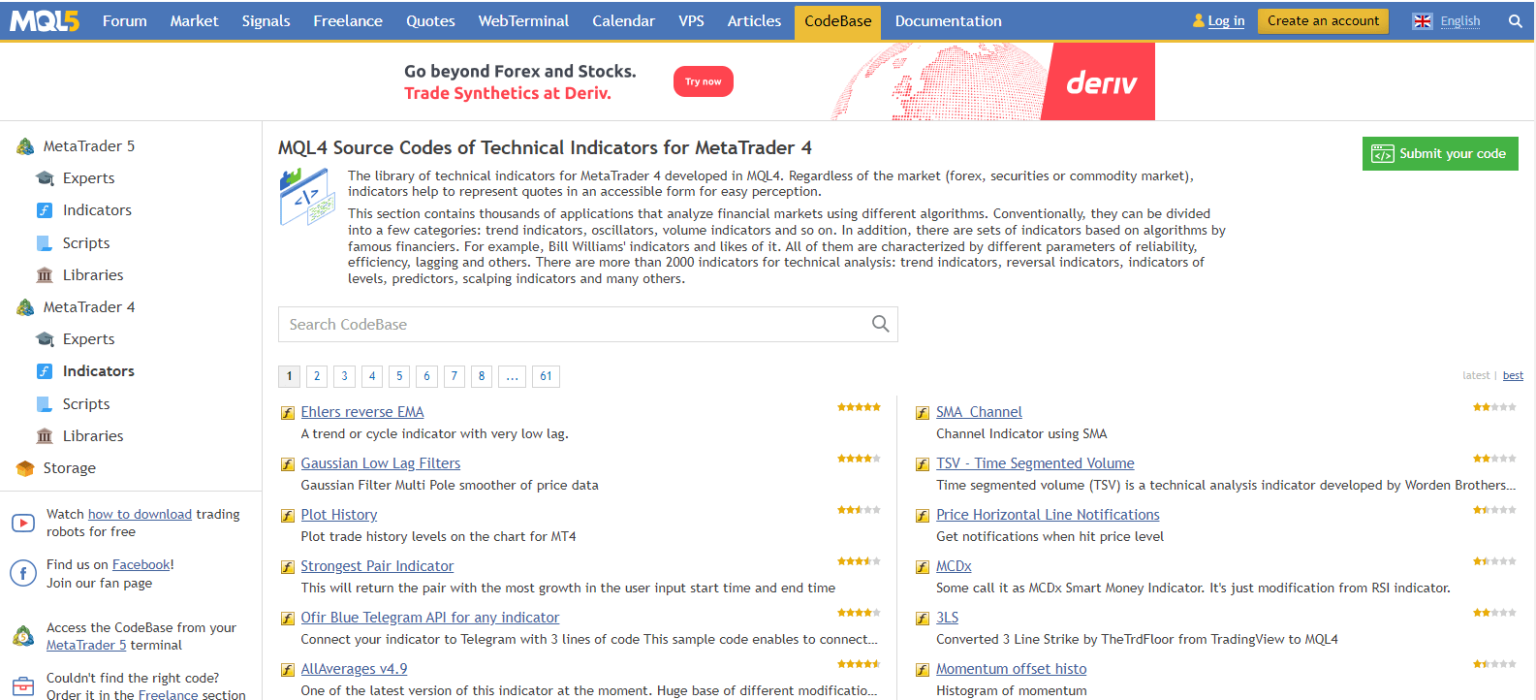Switch to the CodeBase tab

(837, 20)
